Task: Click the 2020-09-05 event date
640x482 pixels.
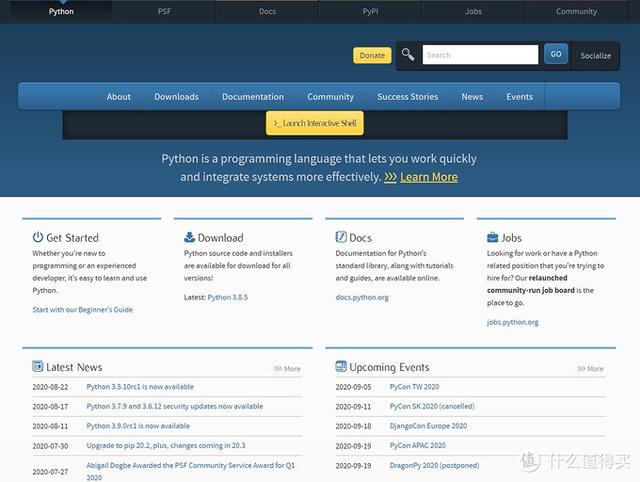Action: (353, 387)
